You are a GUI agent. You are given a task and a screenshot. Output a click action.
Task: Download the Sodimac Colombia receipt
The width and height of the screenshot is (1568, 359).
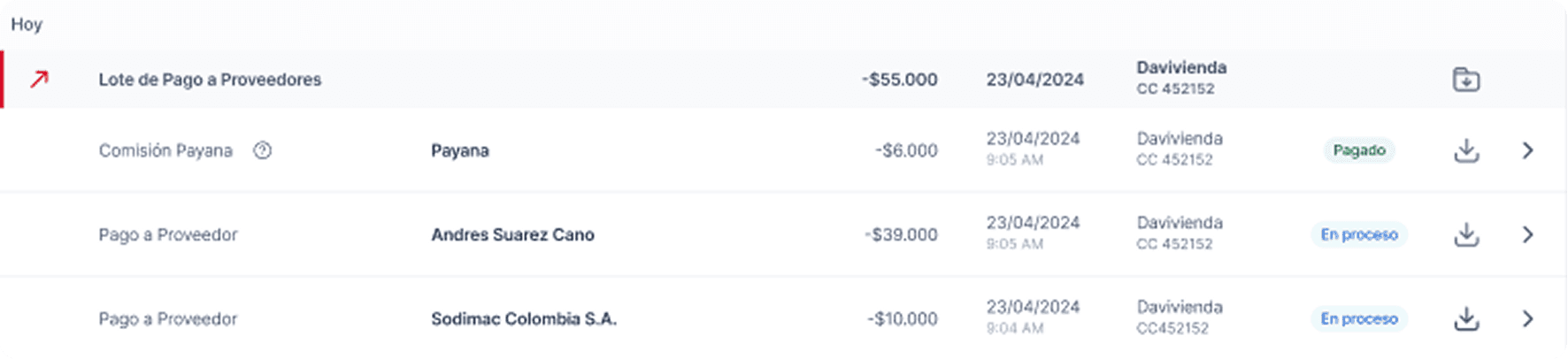1466,319
